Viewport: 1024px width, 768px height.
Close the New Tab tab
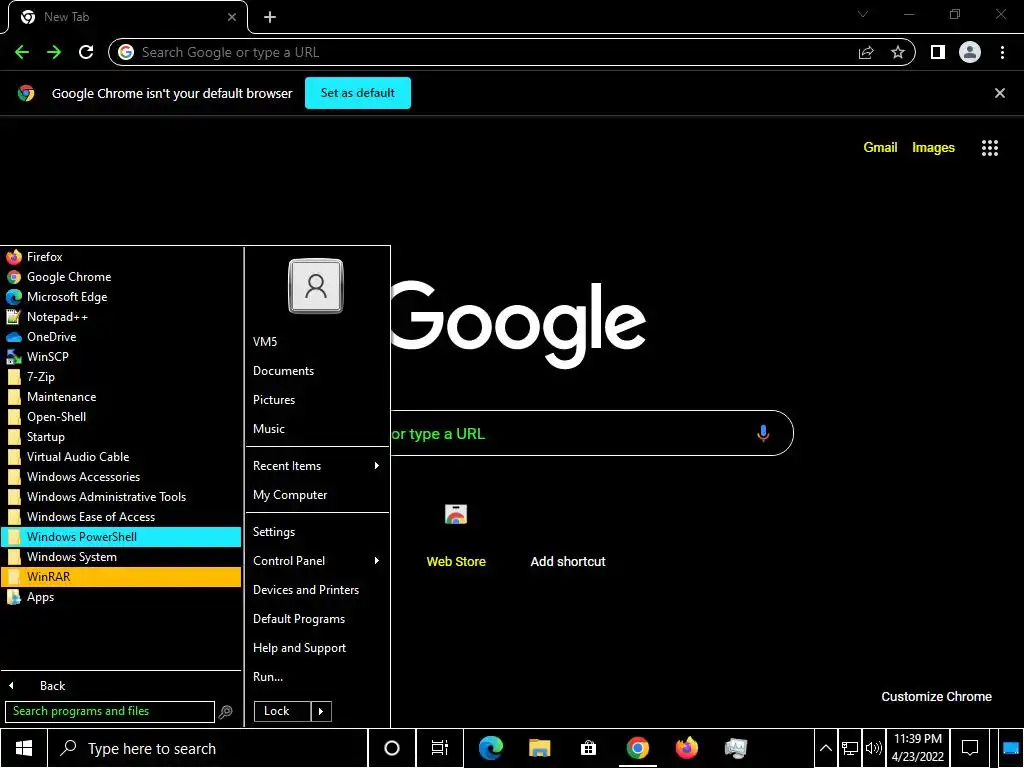(x=232, y=17)
